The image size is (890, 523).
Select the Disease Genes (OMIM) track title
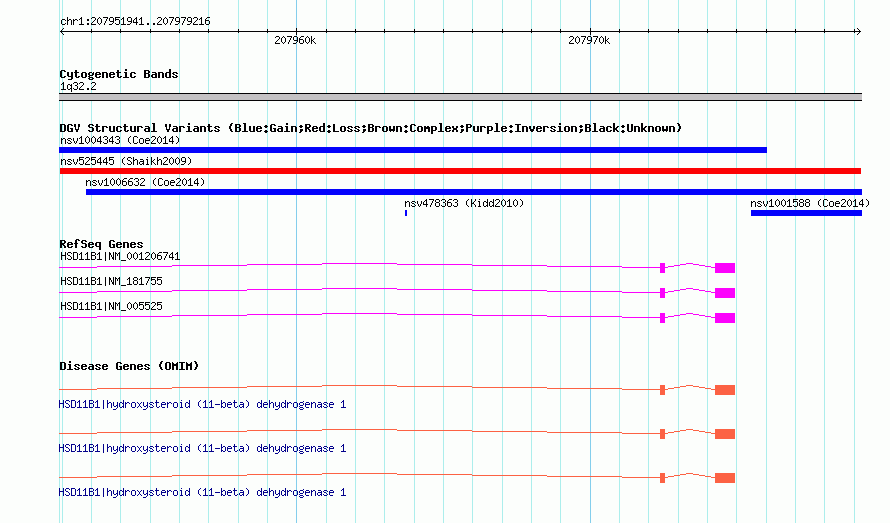(129, 366)
